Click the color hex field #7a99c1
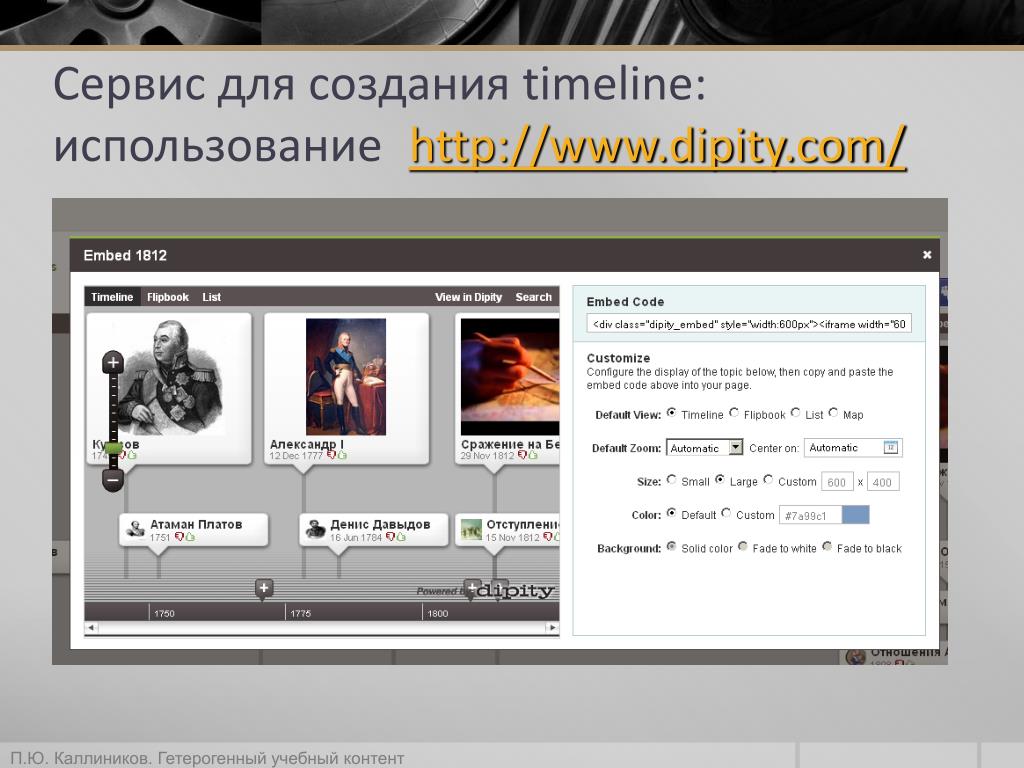1024x768 pixels. pos(810,515)
